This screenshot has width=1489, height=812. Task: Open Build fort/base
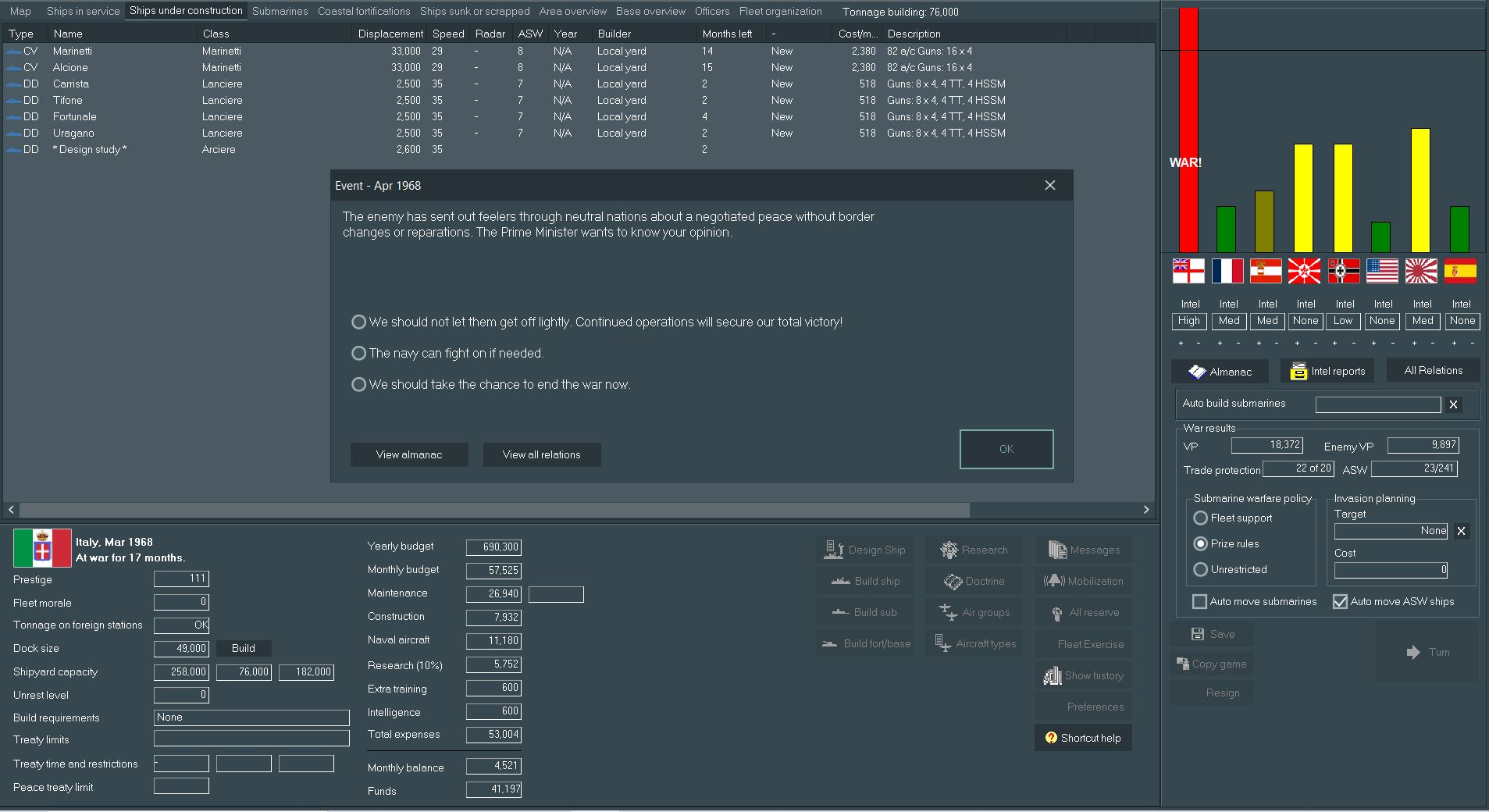tap(865, 643)
